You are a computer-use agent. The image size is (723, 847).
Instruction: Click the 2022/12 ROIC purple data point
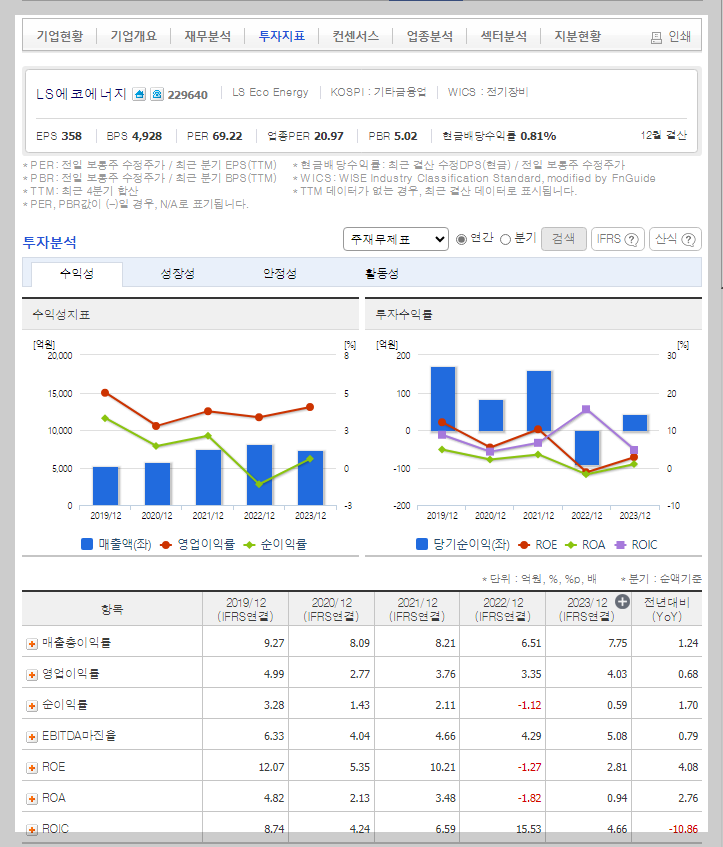586,409
